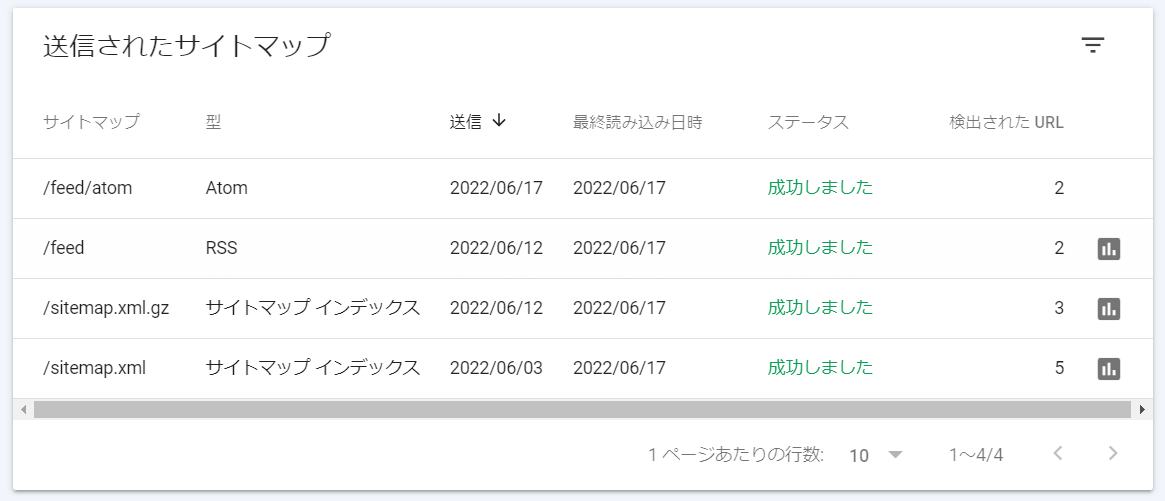The width and height of the screenshot is (1165, 501).
Task: Click the 最終読み込み日時 column header
Action: [637, 123]
